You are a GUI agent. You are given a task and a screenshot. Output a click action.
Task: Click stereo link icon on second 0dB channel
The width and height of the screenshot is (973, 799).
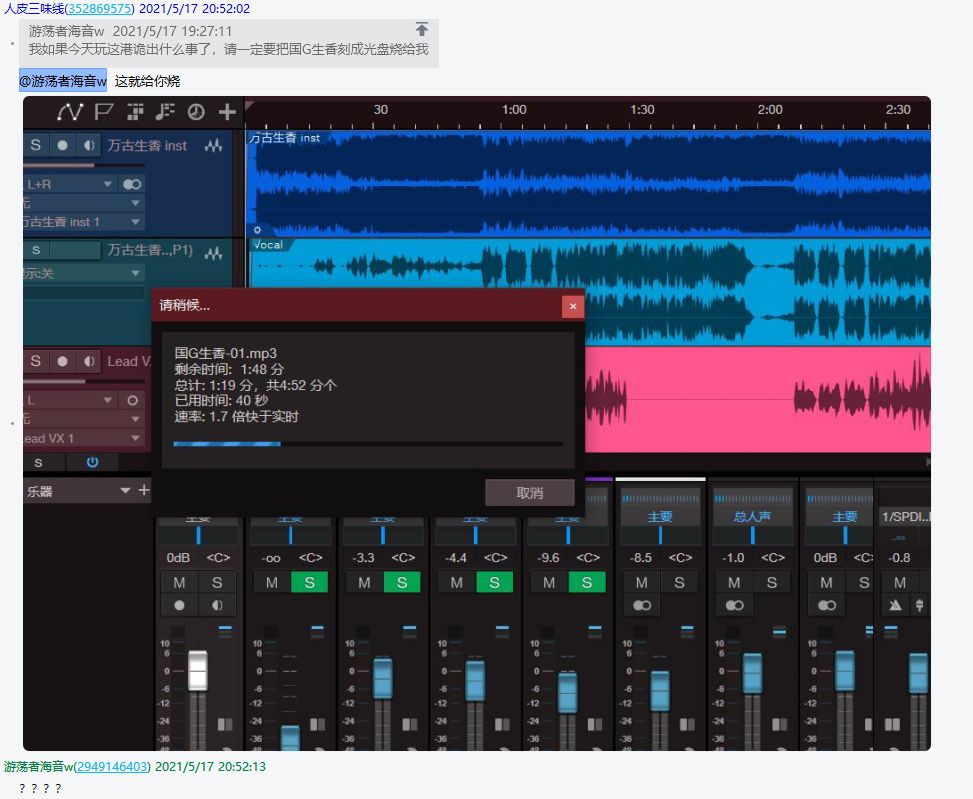827,605
